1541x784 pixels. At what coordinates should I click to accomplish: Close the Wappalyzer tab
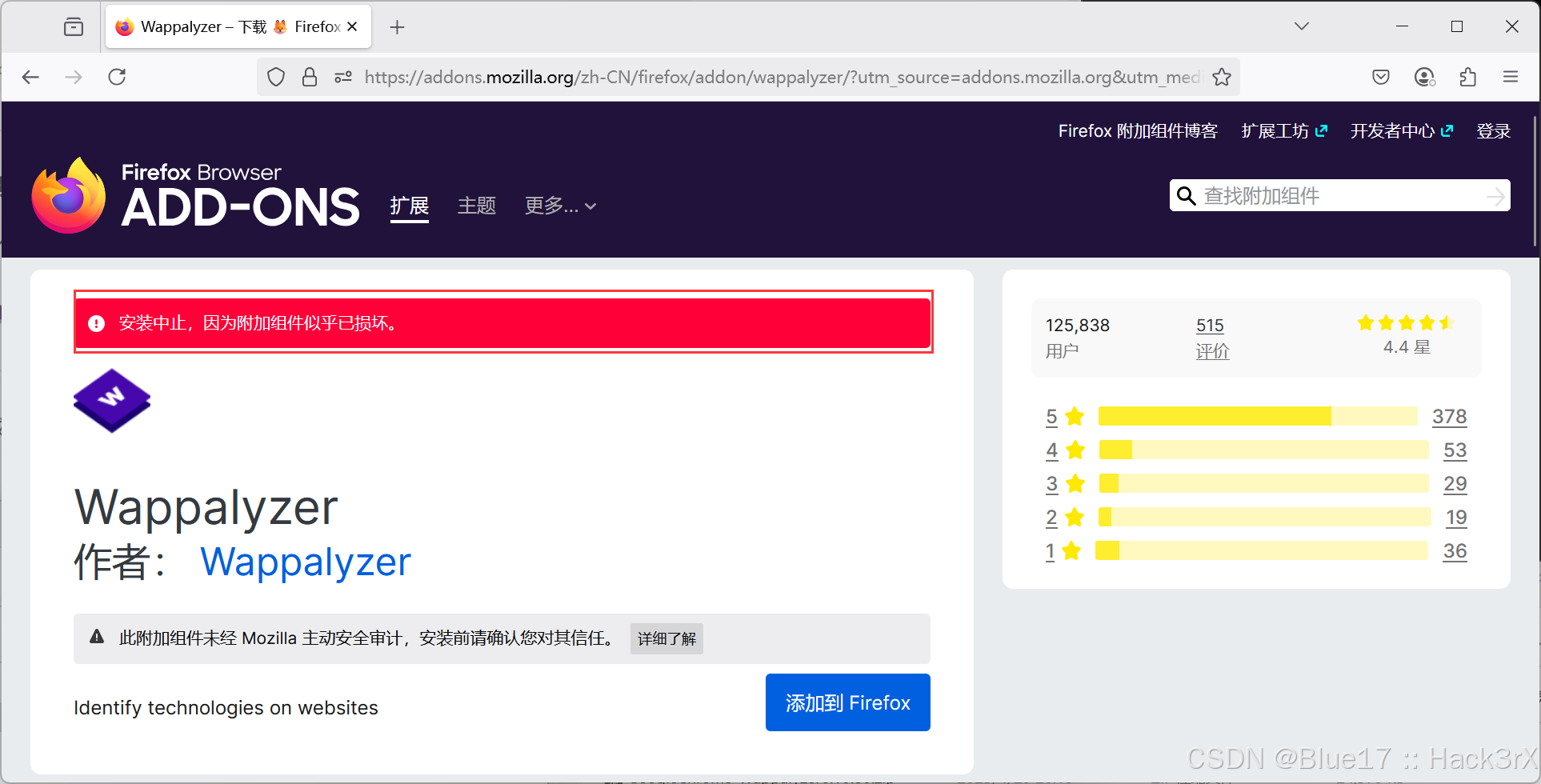point(352,26)
